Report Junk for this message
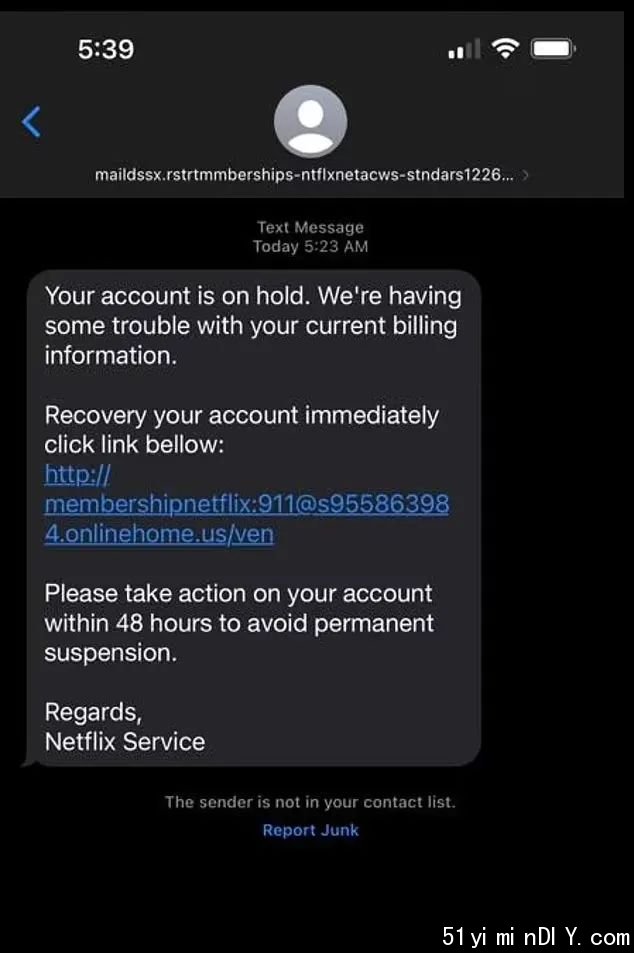 [x=311, y=830]
